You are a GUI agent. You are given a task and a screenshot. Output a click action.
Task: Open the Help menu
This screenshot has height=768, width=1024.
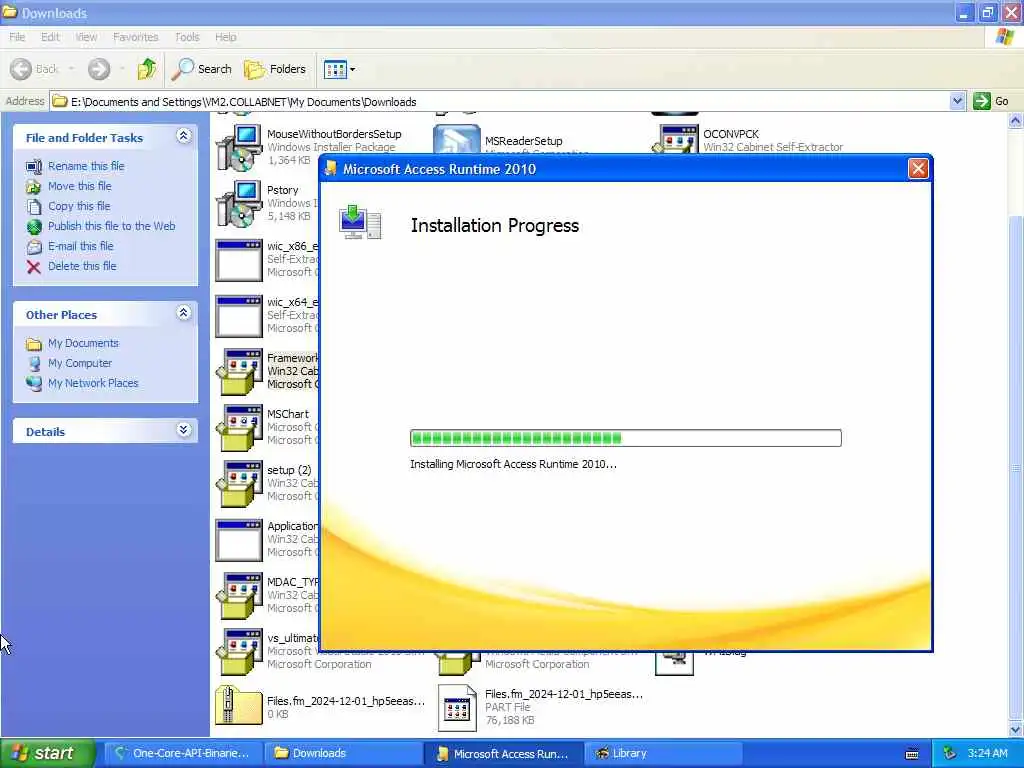[x=225, y=37]
